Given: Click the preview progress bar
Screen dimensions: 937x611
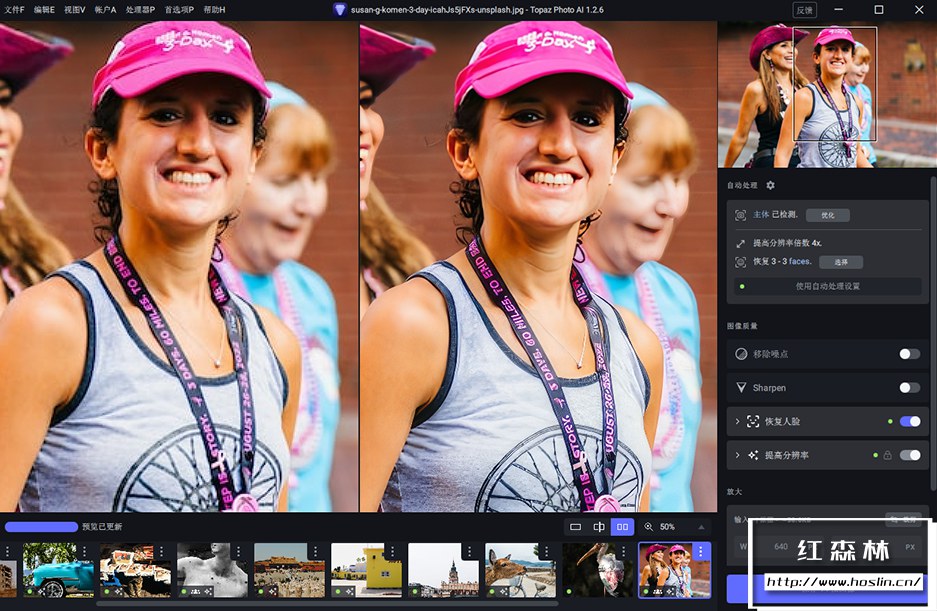Looking at the screenshot, I should pyautogui.click(x=41, y=527).
